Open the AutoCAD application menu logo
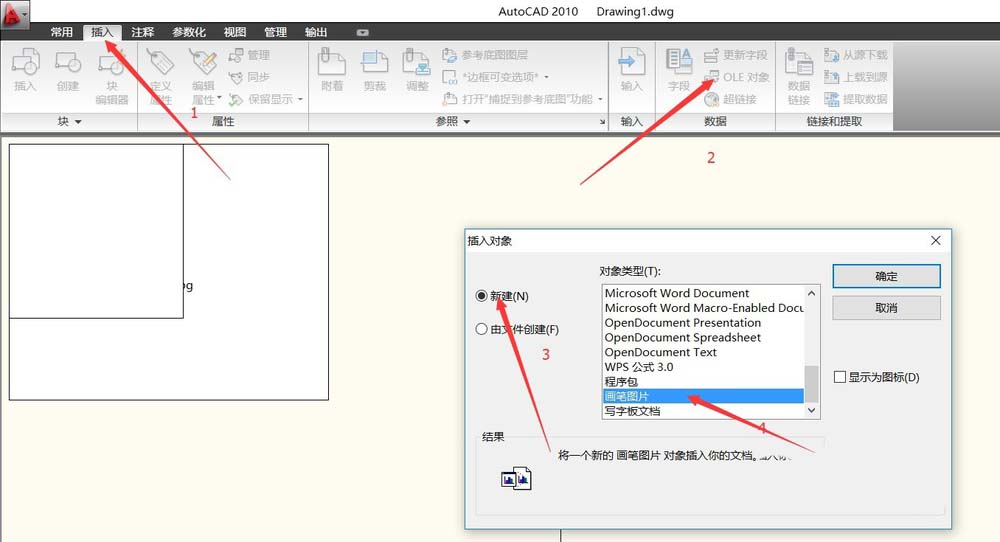Screen dimensions: 1000x542 10,14
